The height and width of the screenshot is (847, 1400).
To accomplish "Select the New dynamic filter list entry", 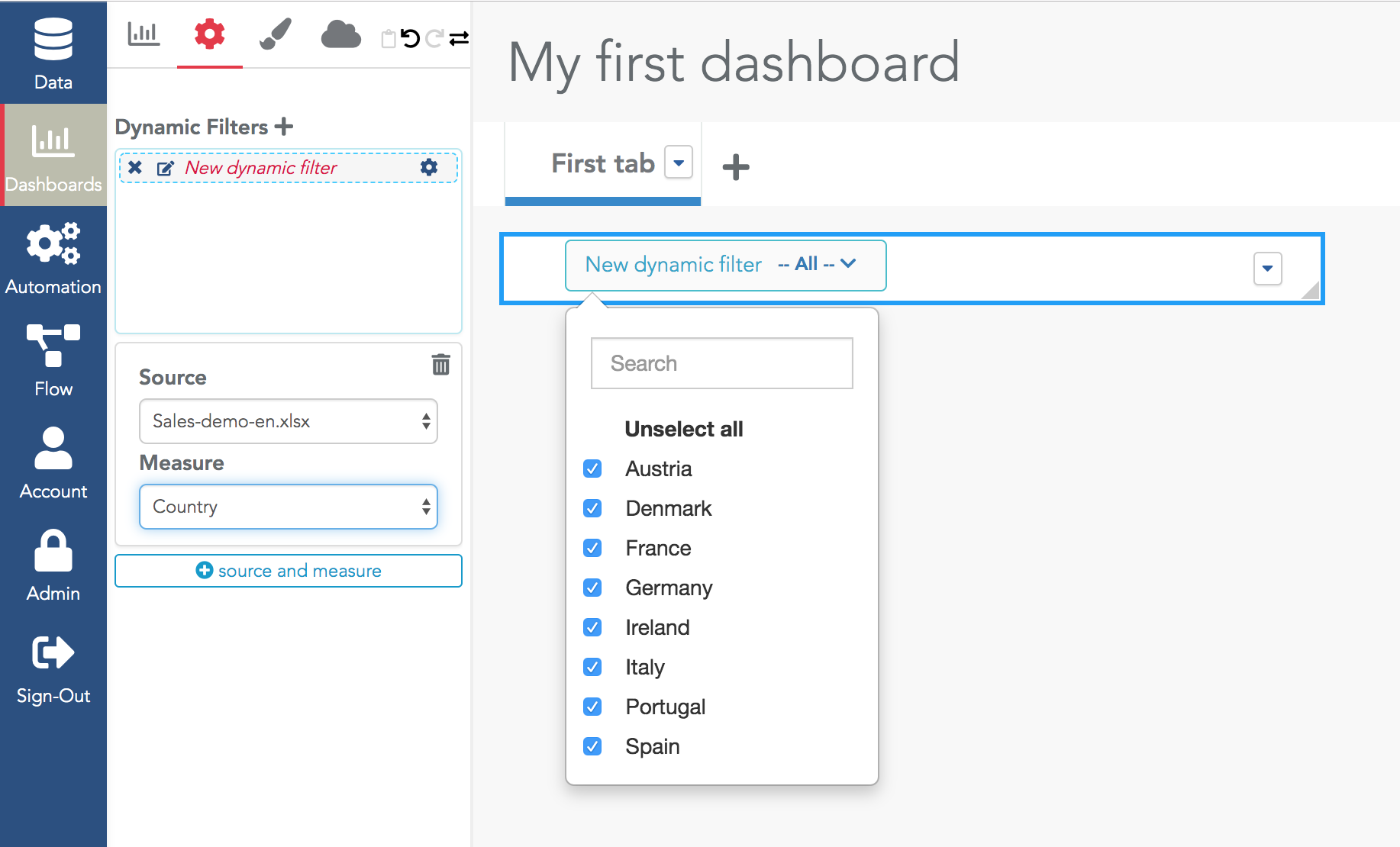I will coord(289,167).
